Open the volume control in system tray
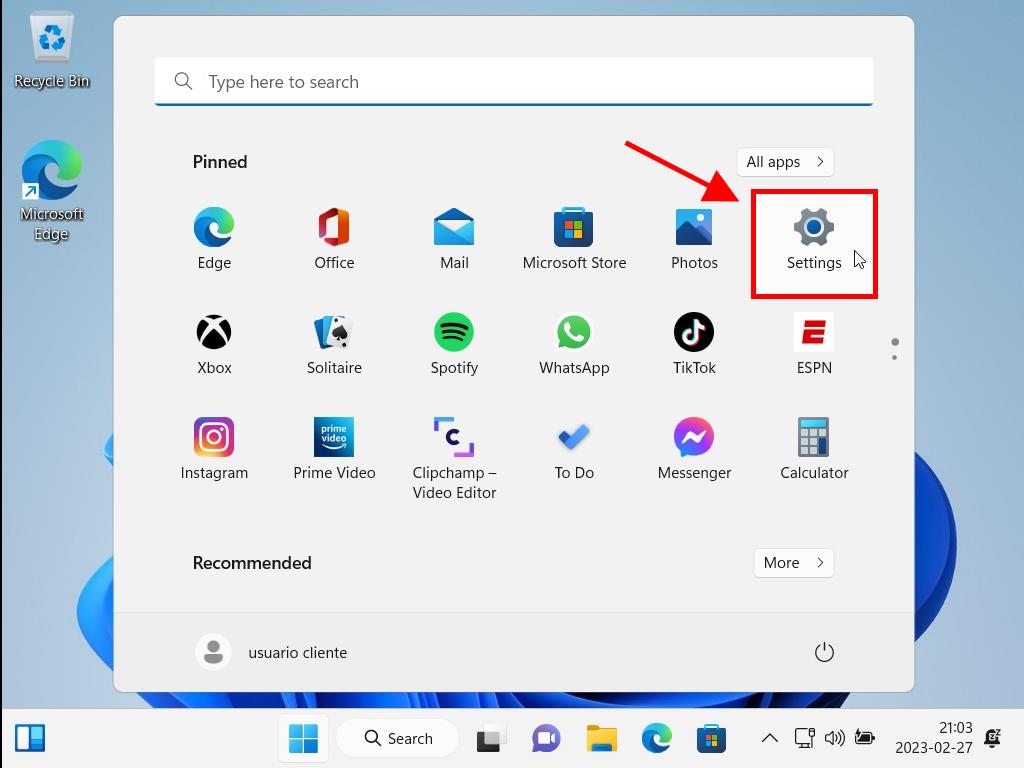1024x768 pixels. pyautogui.click(x=834, y=739)
